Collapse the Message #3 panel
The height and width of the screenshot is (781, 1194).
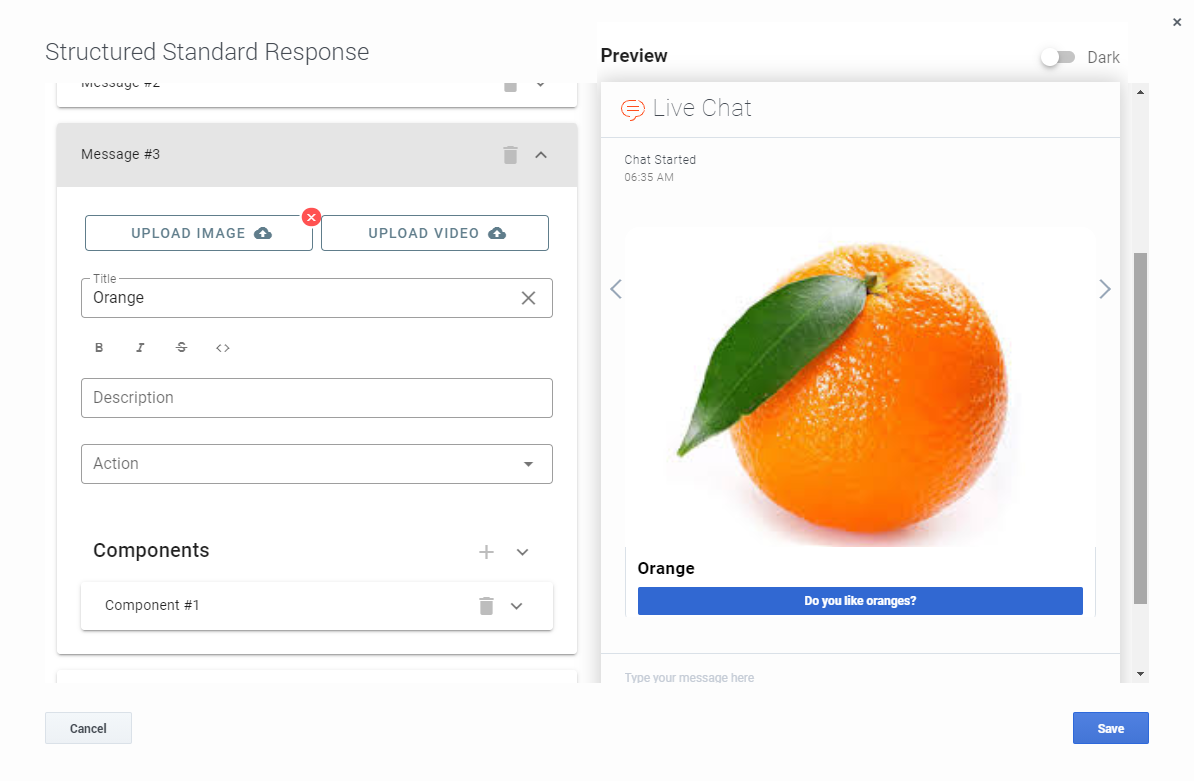pyautogui.click(x=541, y=155)
